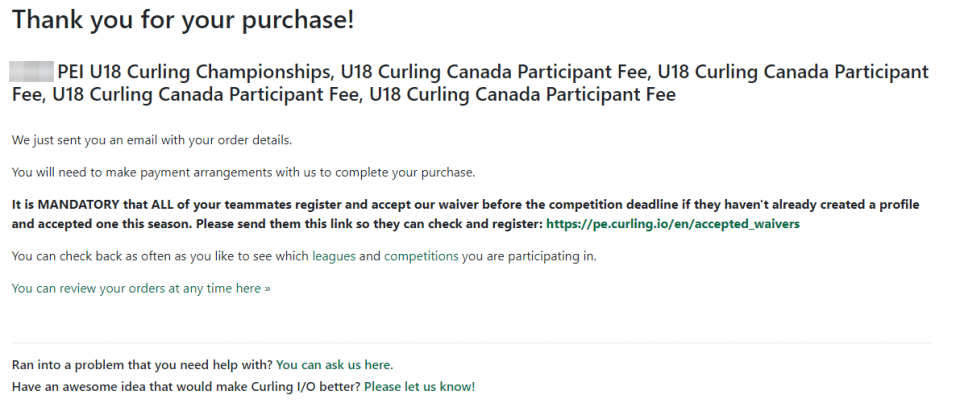Select the "You can ask us here" link
This screenshot has height=403, width=960.
point(334,365)
